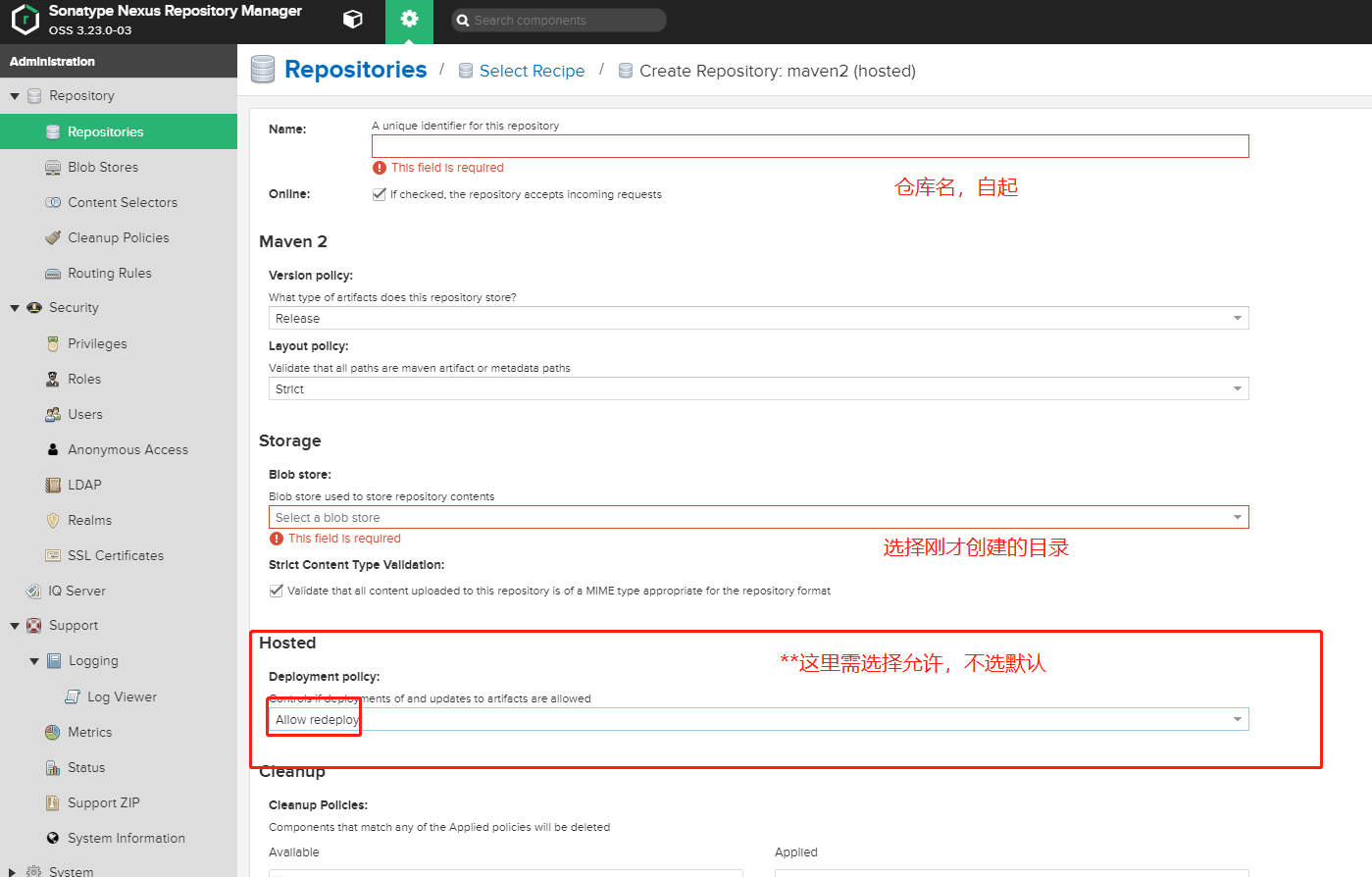Collapse the Security tree section
The image size is (1372, 877).
pyautogui.click(x=15, y=308)
